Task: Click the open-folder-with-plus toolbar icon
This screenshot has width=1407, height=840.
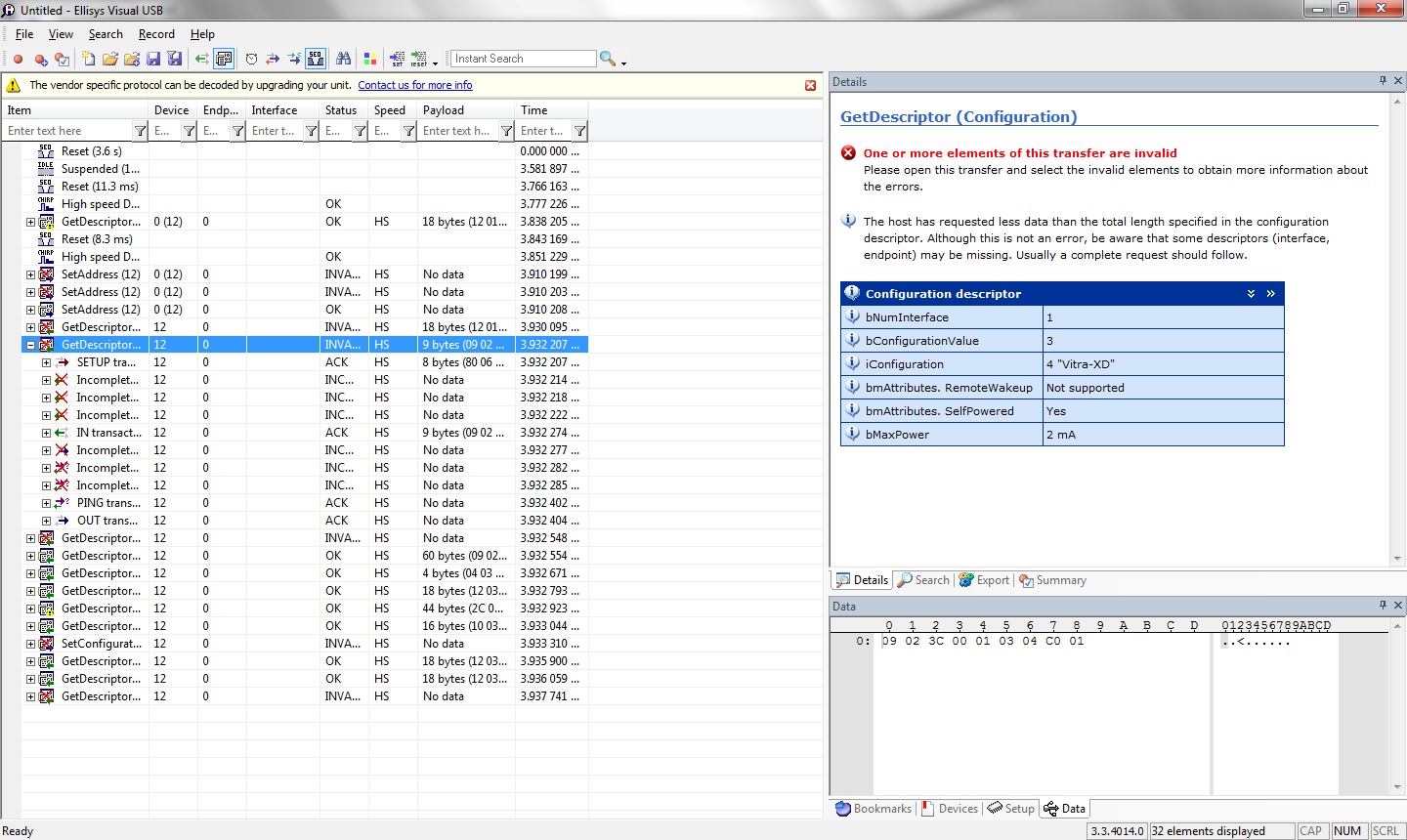Action: 132,60
